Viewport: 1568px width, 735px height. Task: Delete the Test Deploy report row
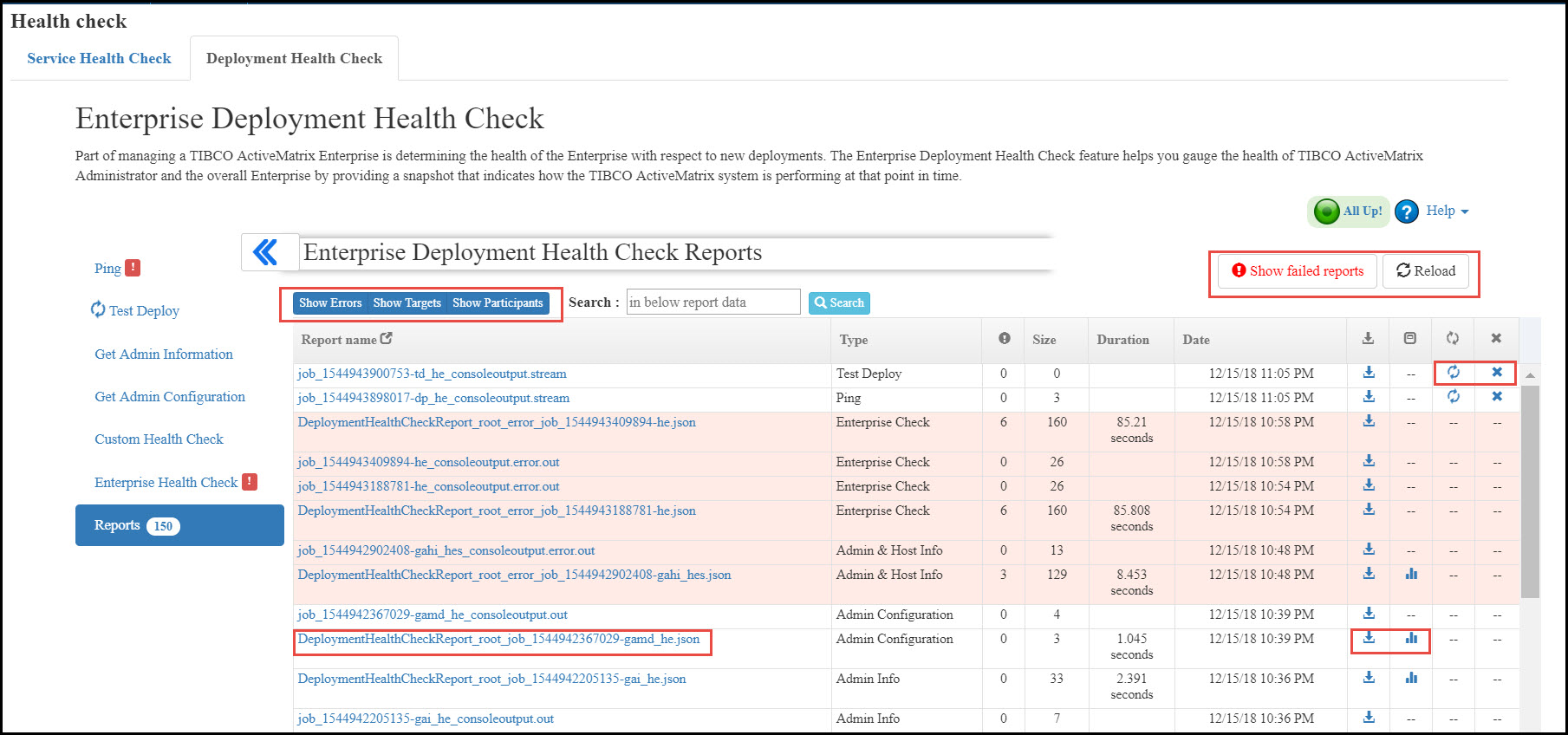[1497, 373]
